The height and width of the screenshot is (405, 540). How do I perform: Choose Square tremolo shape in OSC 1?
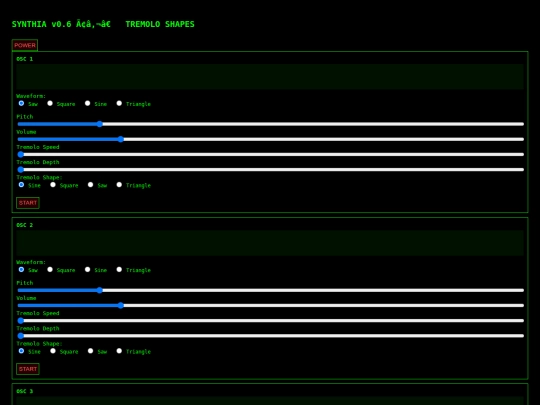[x=53, y=185]
